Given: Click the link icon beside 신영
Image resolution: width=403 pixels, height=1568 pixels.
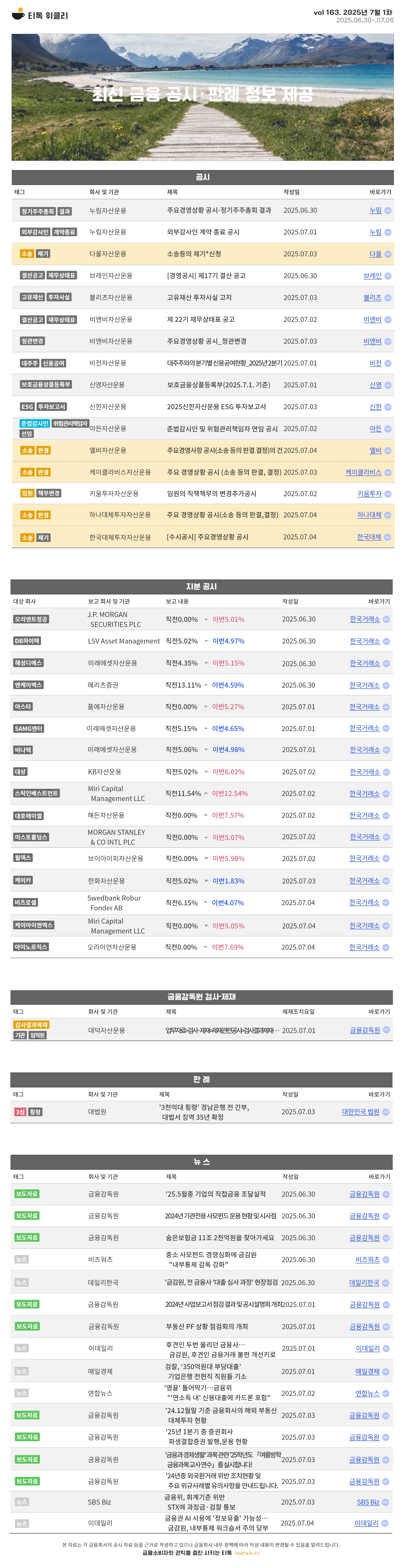Looking at the screenshot, I should tap(388, 385).
